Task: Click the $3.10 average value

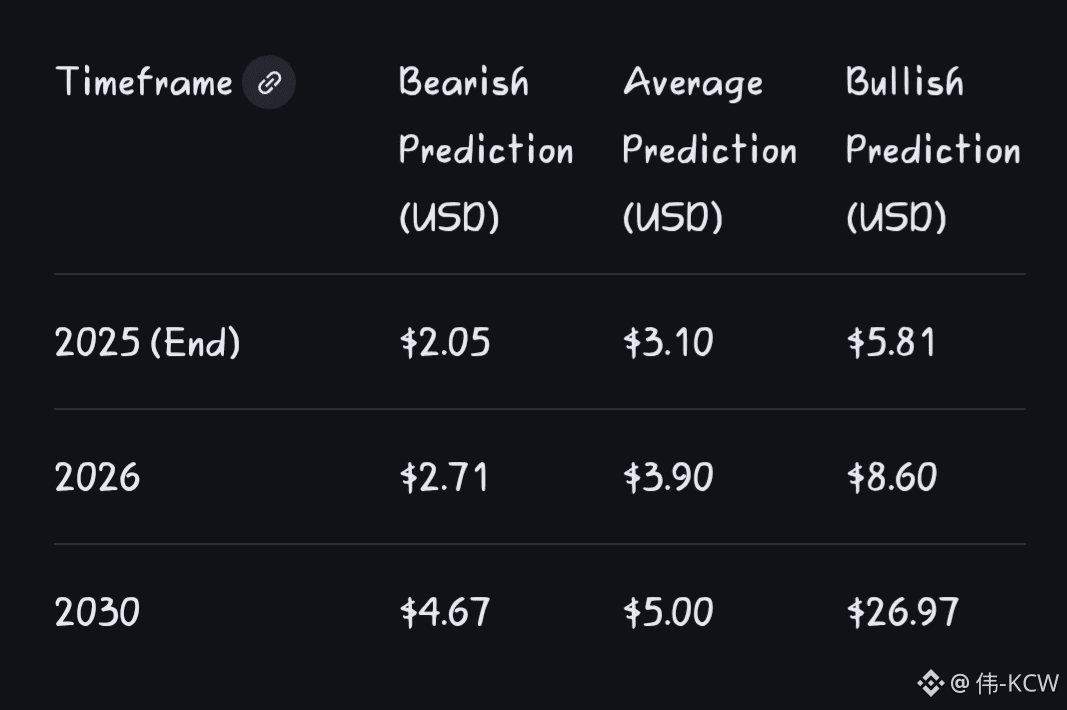Action: [x=668, y=343]
